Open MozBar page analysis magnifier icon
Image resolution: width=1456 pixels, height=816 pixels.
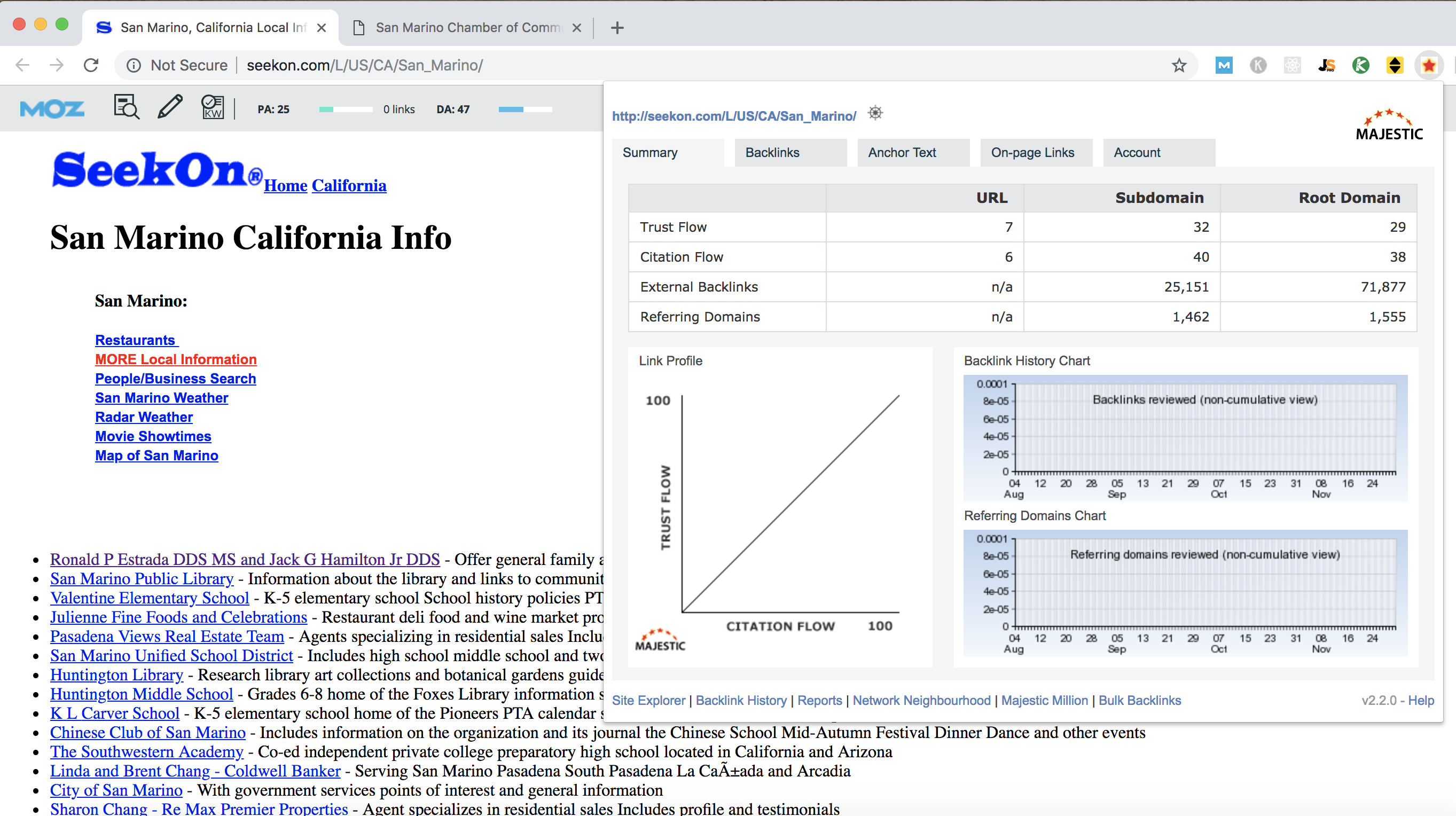pyautogui.click(x=127, y=106)
